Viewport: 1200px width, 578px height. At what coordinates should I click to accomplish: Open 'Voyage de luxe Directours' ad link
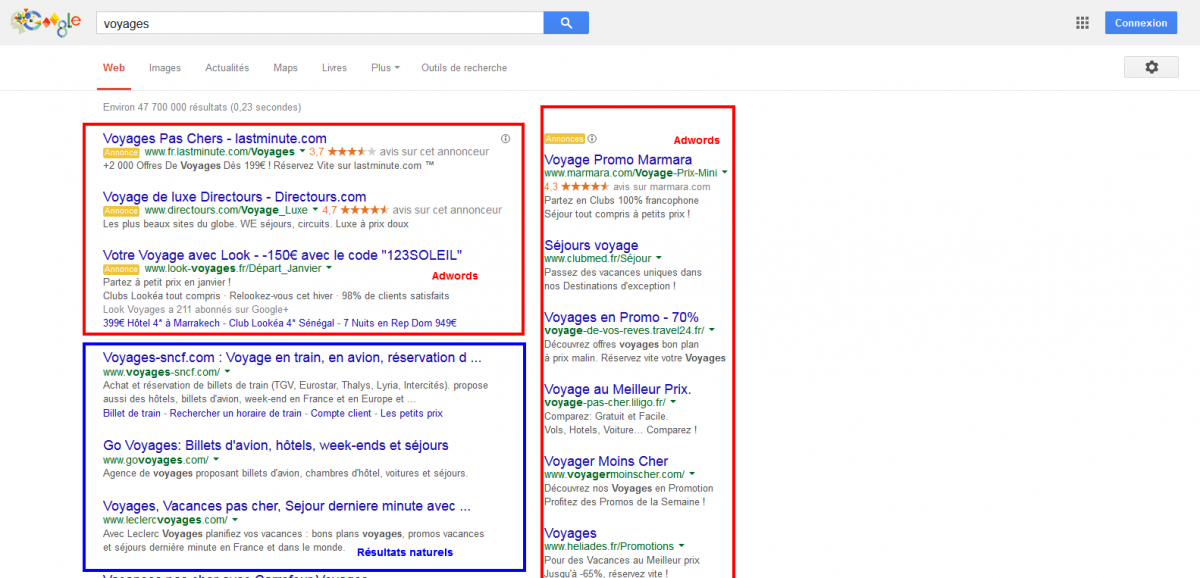pyautogui.click(x=235, y=196)
